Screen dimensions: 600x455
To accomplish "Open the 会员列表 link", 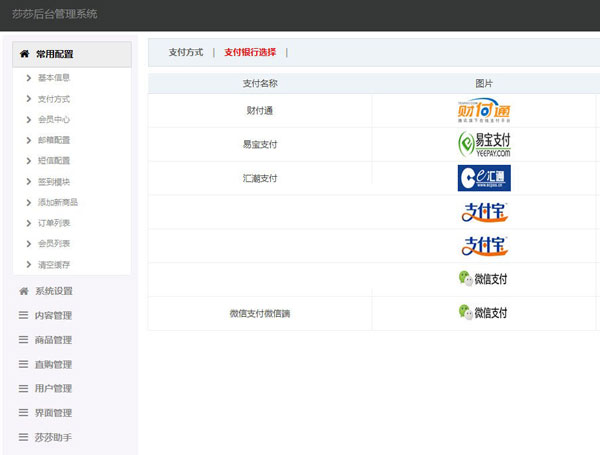I will pos(54,243).
